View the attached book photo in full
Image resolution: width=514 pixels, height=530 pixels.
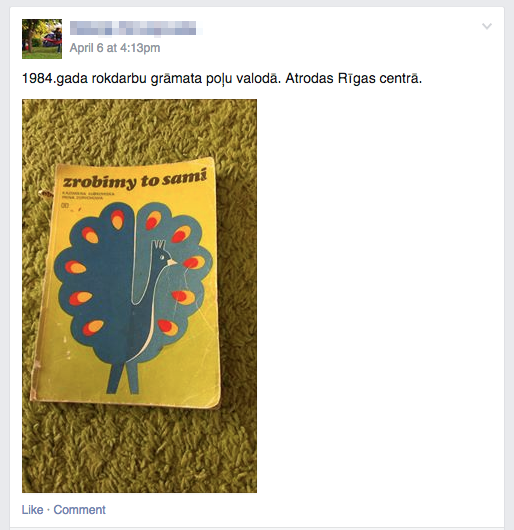click(139, 296)
